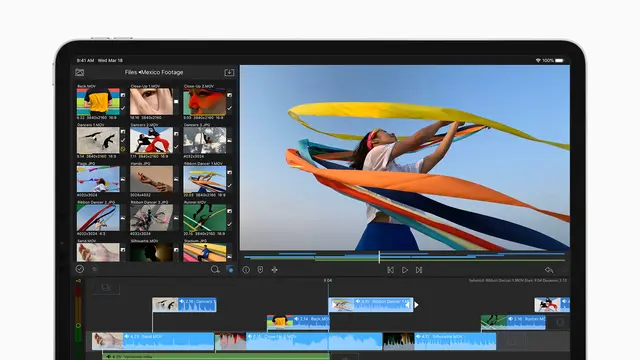Select the Dancers 2.MOV library thumbnail
This screenshot has width=640, height=360.
click(151, 140)
